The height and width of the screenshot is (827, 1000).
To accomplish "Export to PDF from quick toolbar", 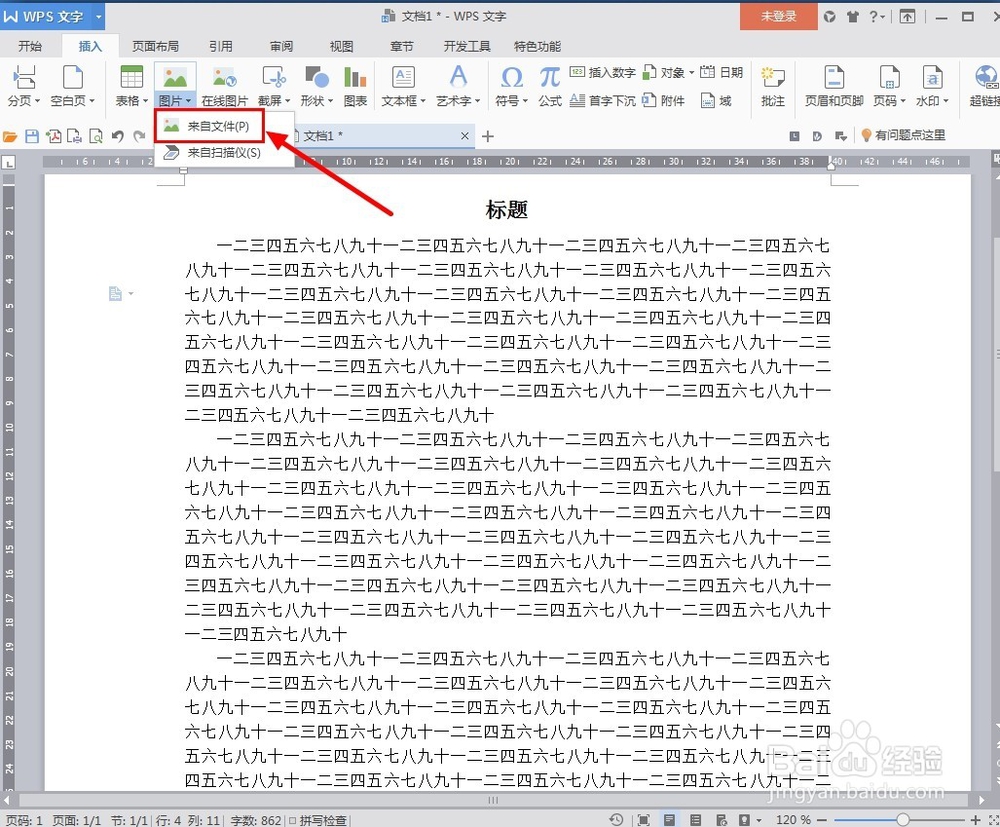I will (54, 136).
